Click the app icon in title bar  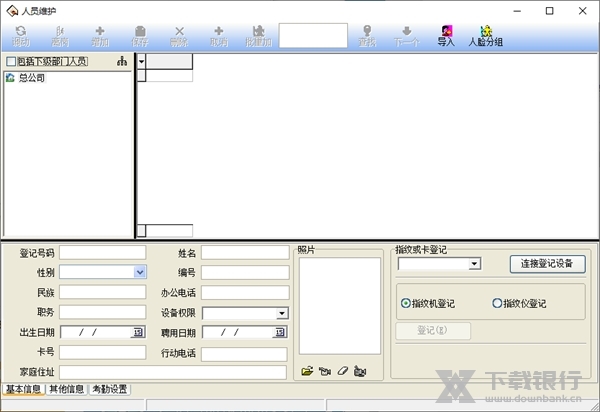12,11
